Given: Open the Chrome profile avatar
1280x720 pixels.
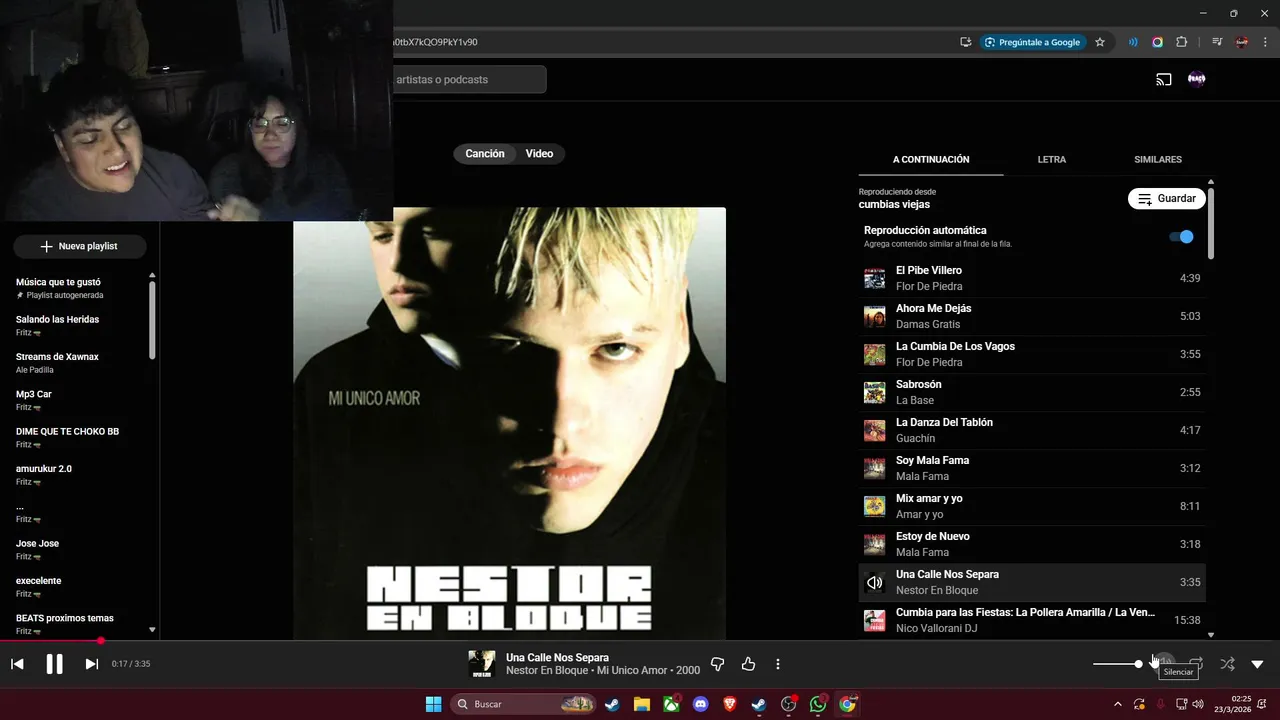Looking at the screenshot, I should 1241,42.
